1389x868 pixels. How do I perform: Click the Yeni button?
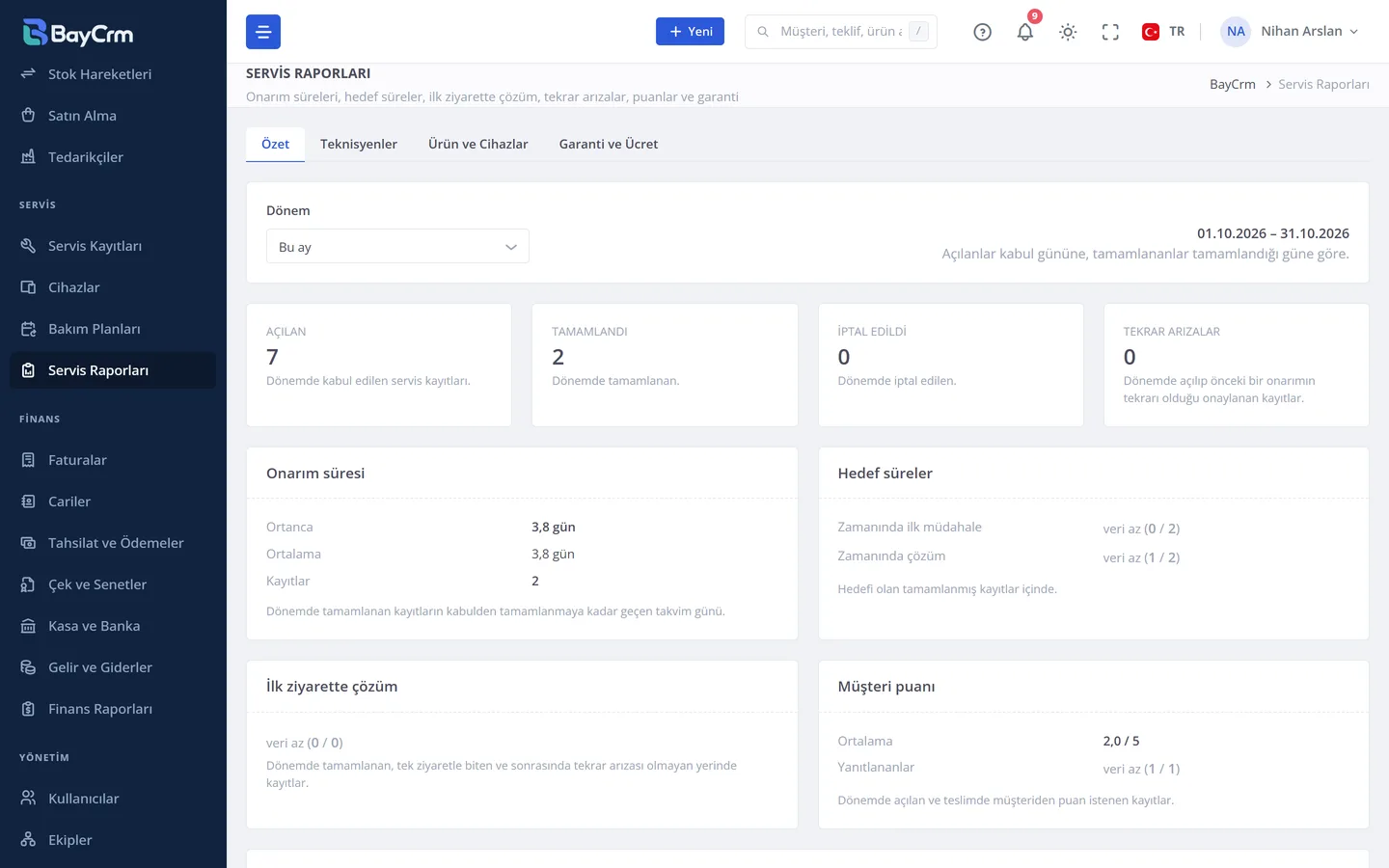point(690,32)
